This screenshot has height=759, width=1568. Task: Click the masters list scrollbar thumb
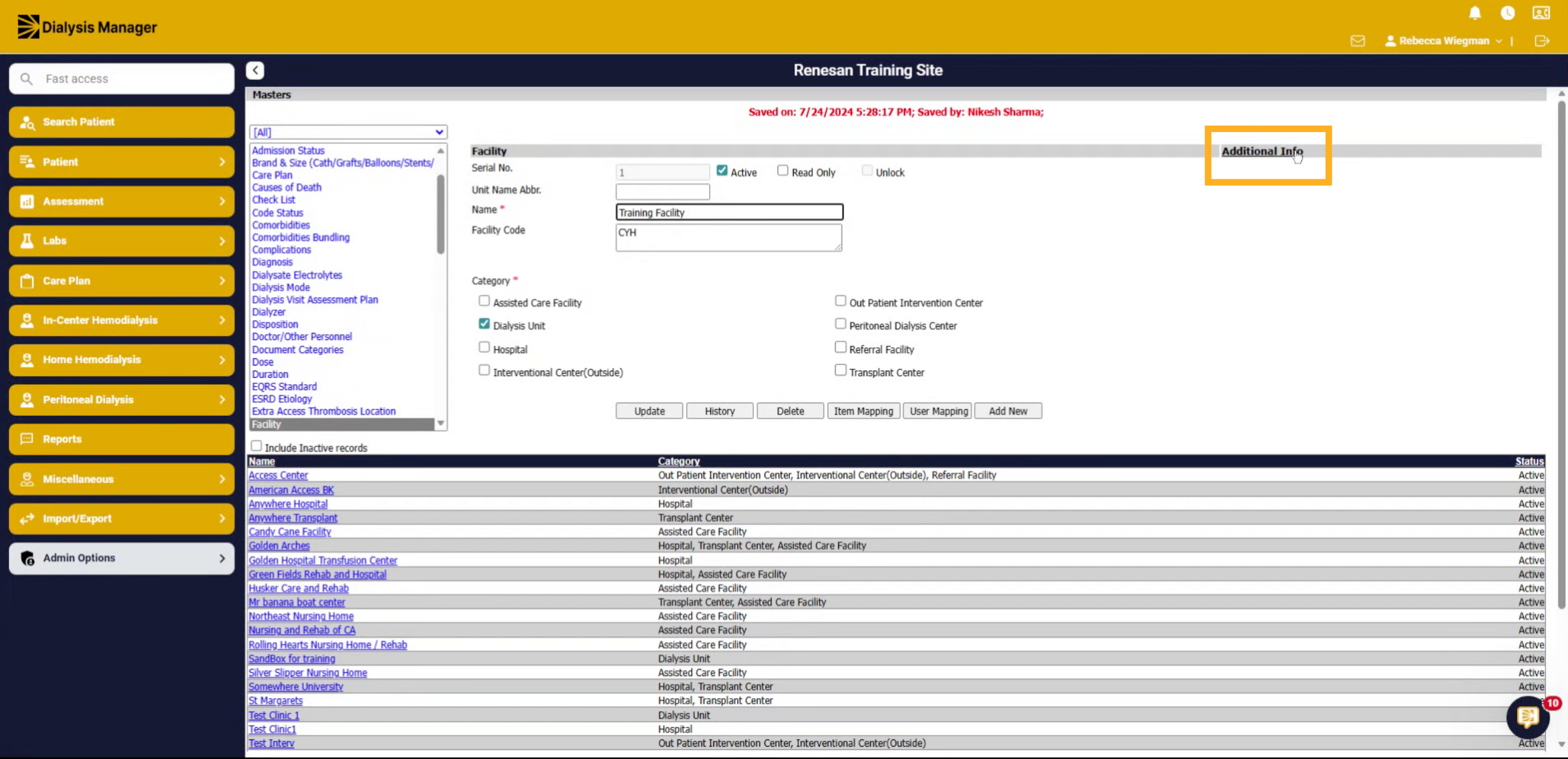440,214
